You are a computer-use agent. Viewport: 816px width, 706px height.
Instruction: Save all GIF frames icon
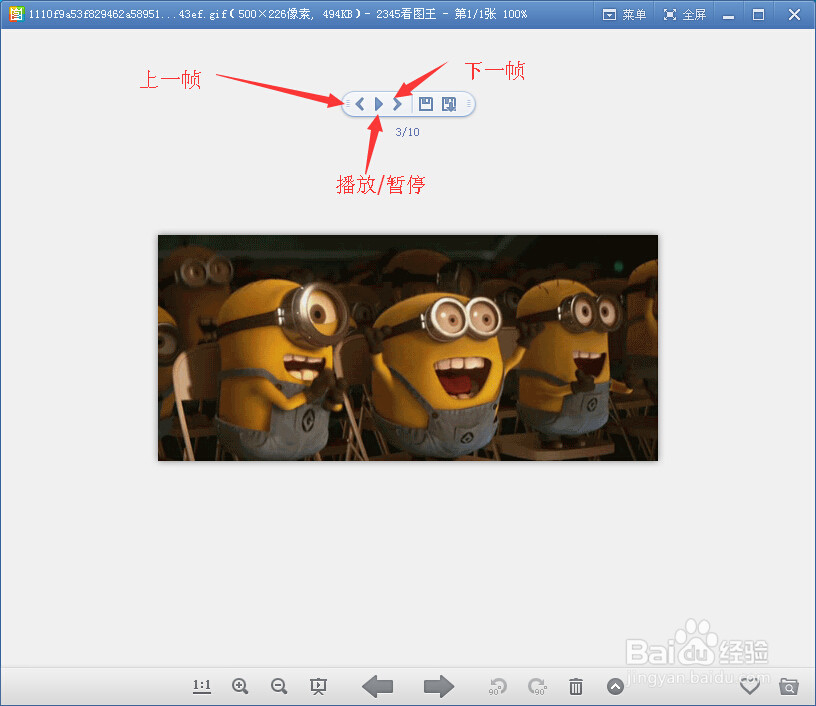point(449,104)
